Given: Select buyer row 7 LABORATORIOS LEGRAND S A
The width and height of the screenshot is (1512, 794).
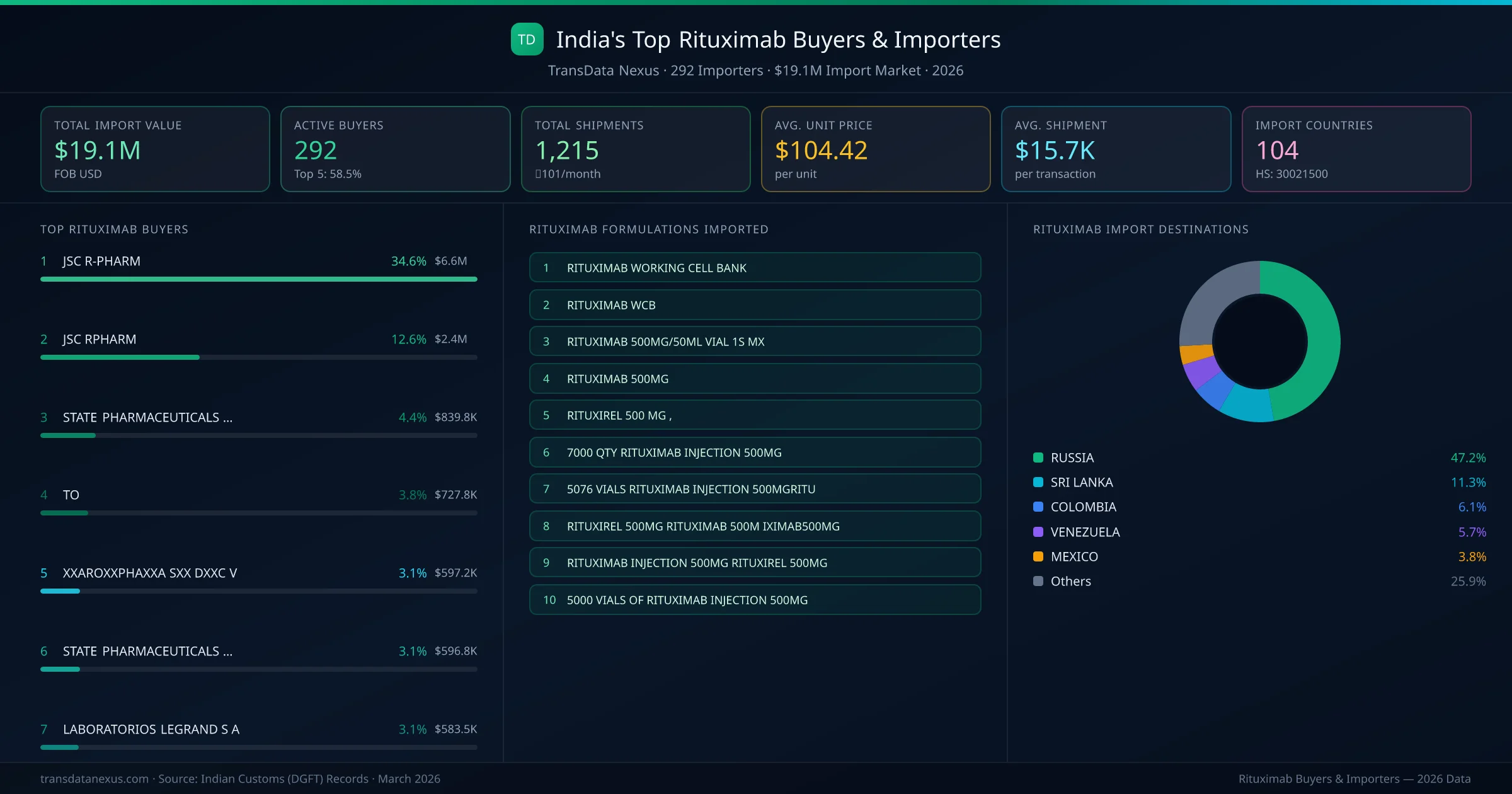Looking at the screenshot, I should (x=151, y=729).
